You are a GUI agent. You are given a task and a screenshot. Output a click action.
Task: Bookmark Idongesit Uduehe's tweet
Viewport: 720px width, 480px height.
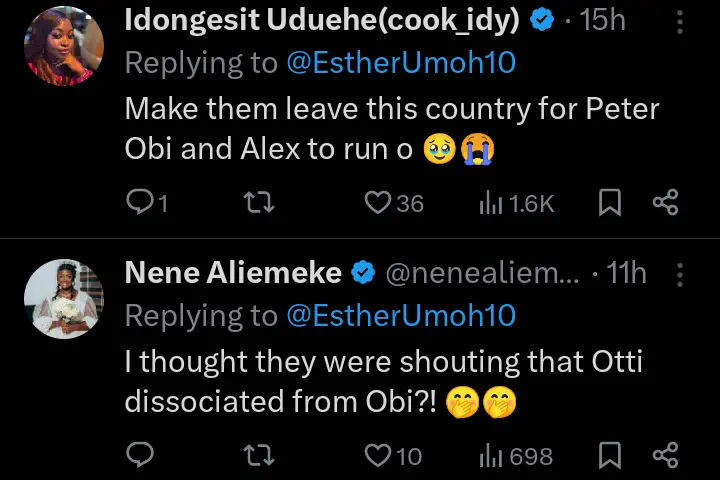(610, 203)
